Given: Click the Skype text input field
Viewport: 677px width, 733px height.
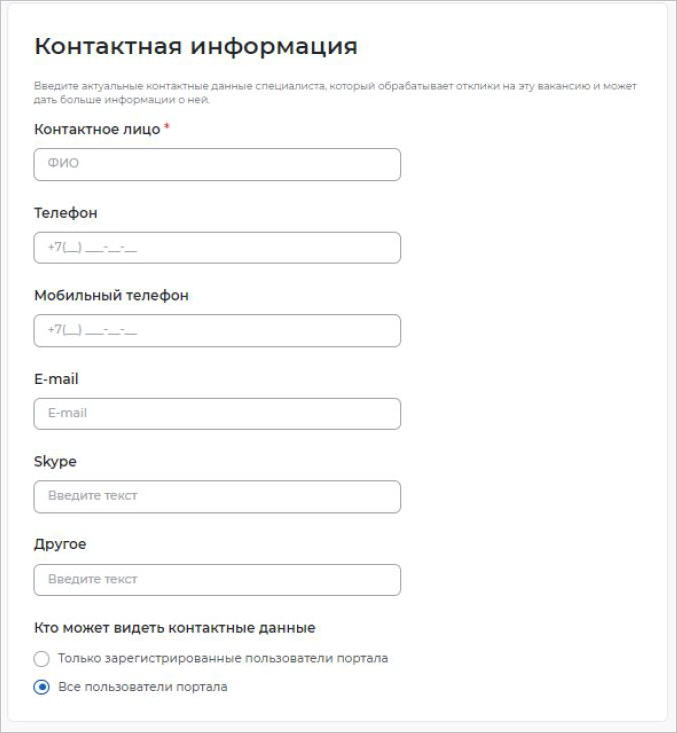Looking at the screenshot, I should 217,497.
